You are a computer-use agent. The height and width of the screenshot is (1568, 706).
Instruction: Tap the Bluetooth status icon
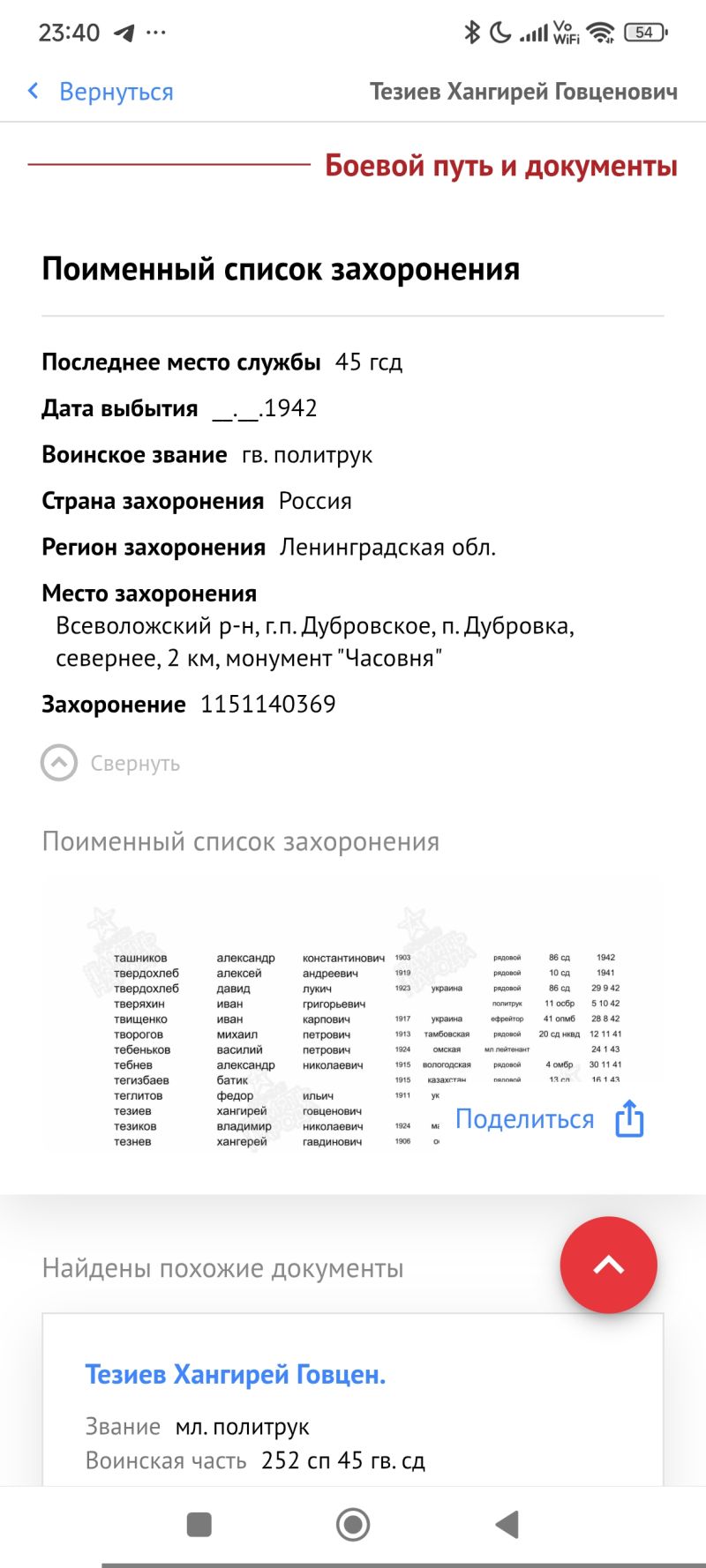pyautogui.click(x=472, y=33)
